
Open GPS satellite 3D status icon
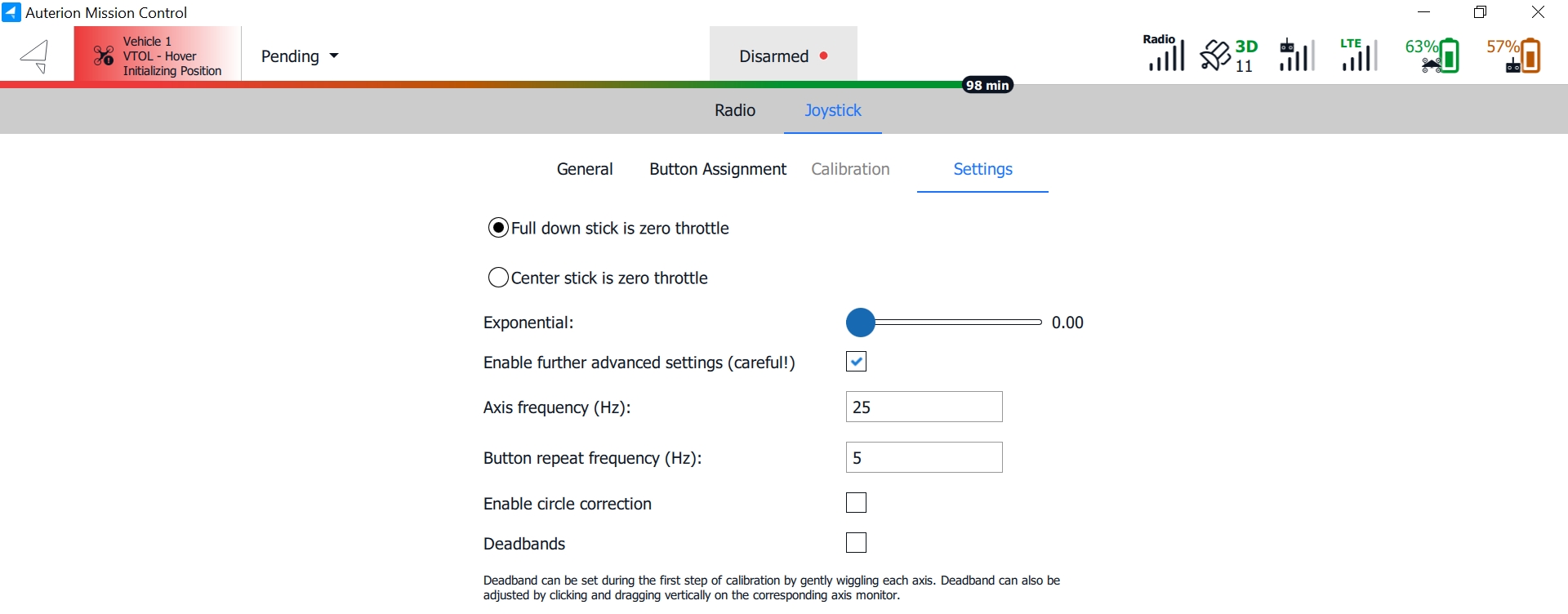[1229, 56]
